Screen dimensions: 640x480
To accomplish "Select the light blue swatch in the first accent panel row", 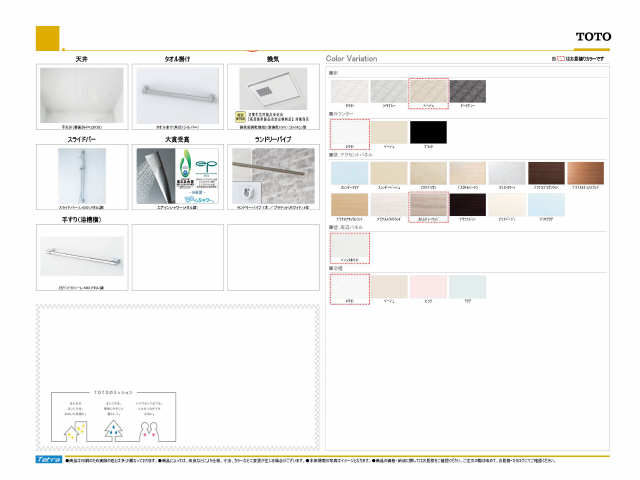I will [349, 174].
